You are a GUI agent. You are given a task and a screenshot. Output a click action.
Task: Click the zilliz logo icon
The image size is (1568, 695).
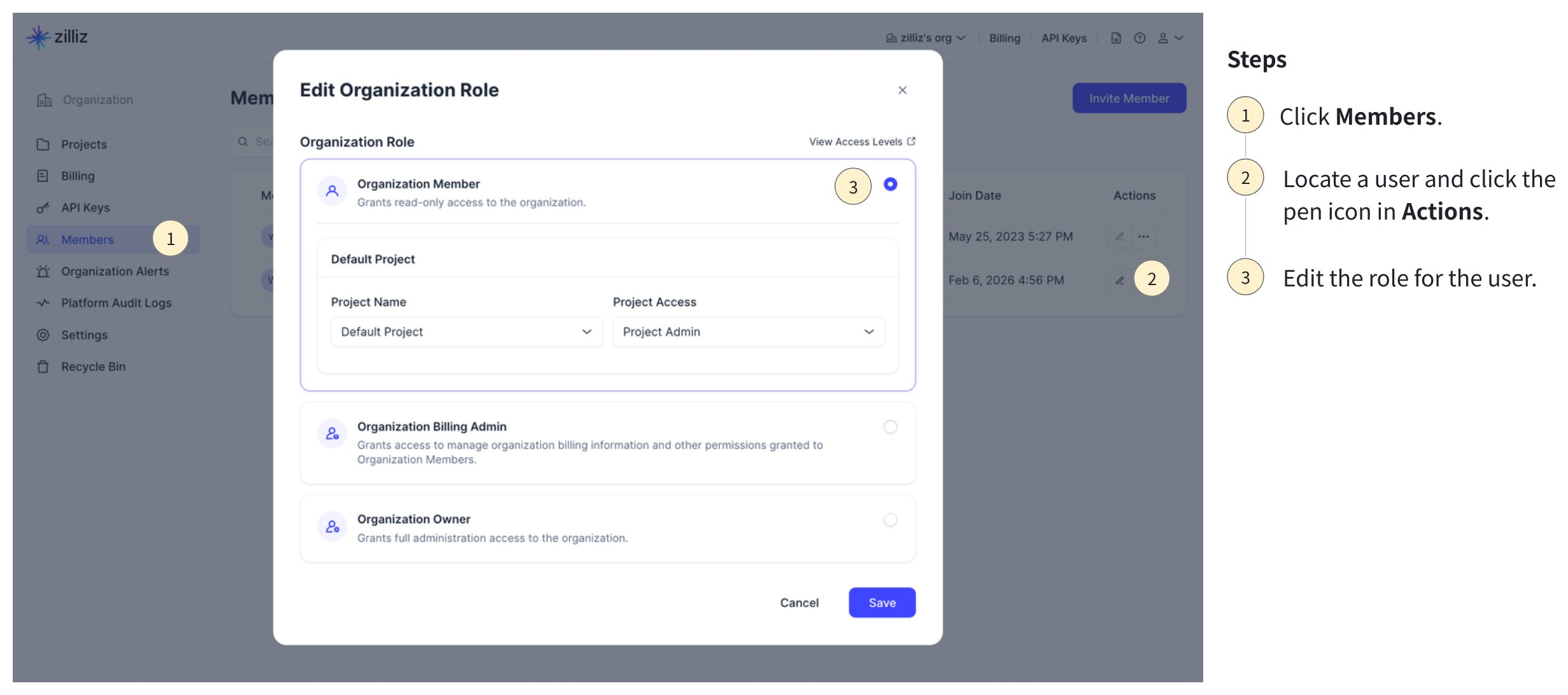[38, 37]
